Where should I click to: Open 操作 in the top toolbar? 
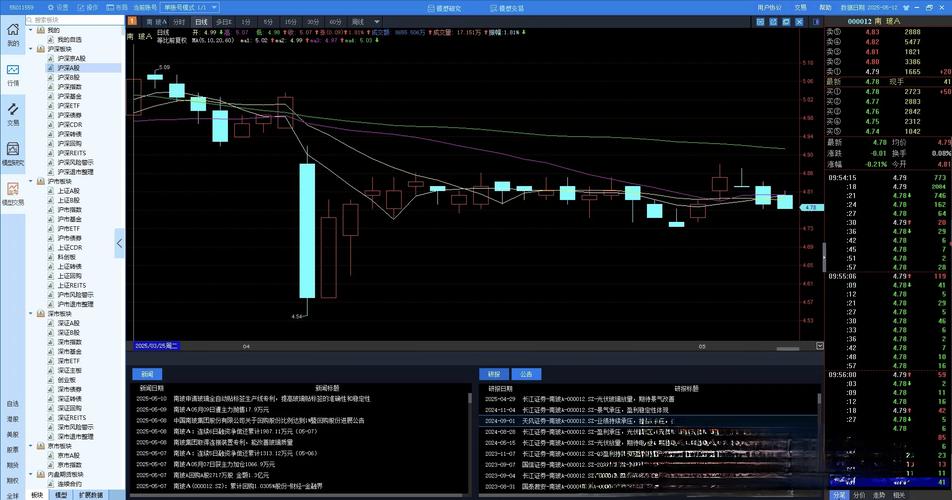(x=87, y=8)
